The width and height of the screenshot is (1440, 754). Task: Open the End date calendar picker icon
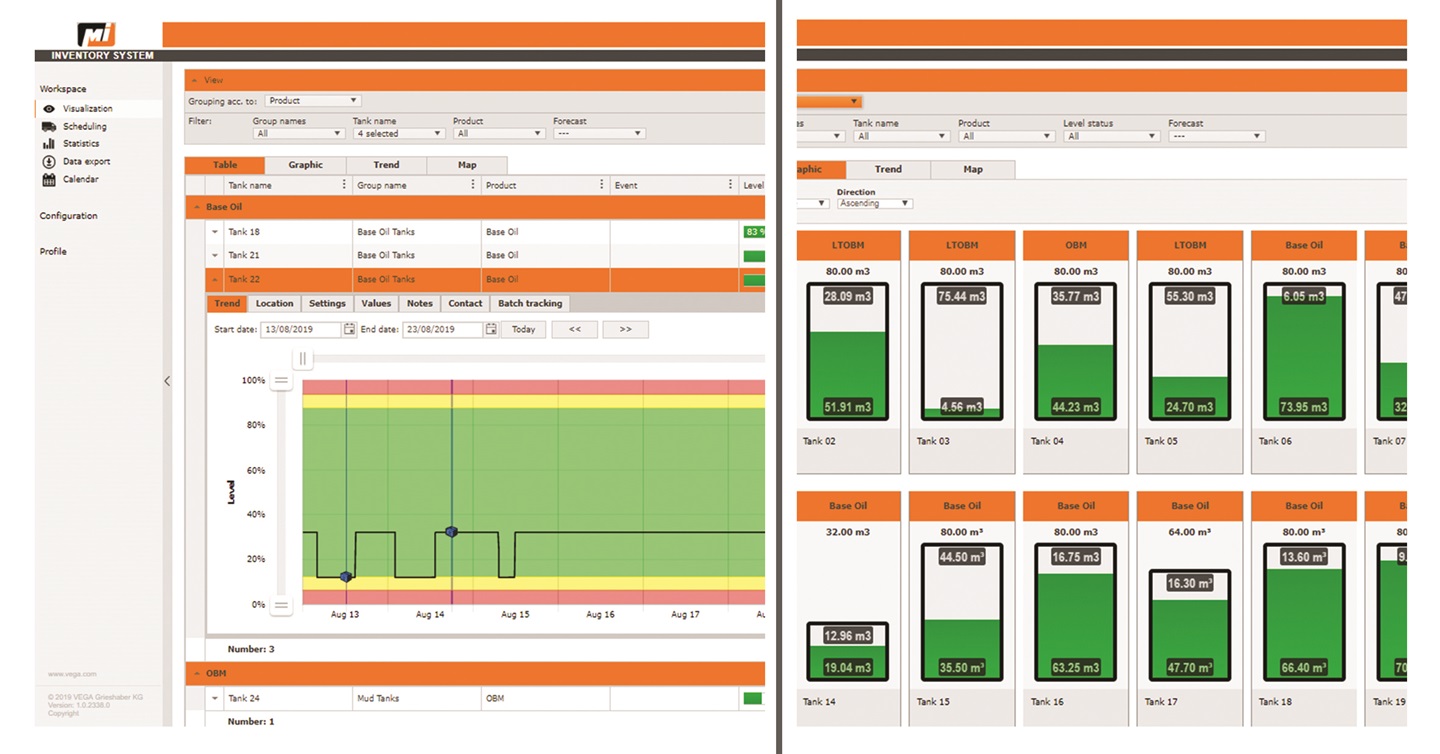pos(491,329)
